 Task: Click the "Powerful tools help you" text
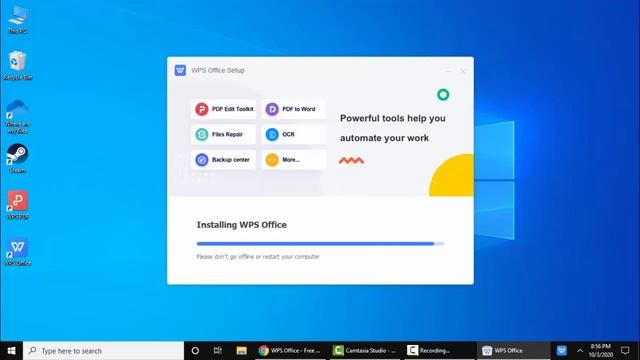point(393,118)
